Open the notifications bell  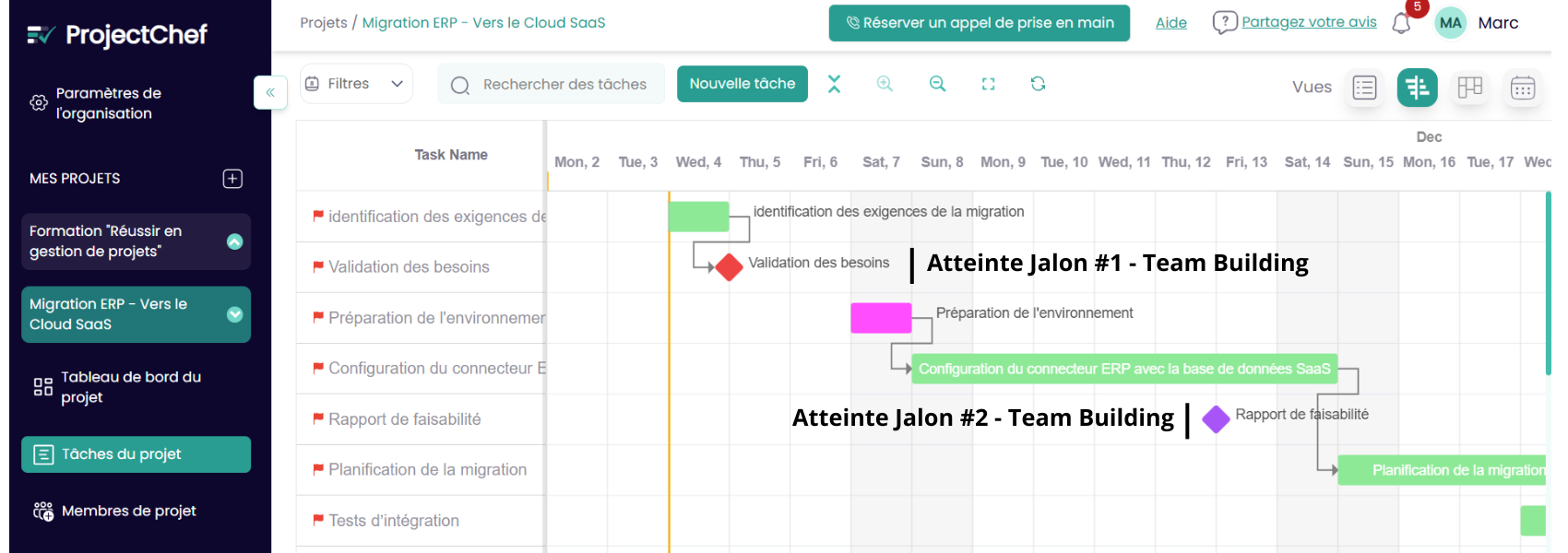pos(1401,23)
